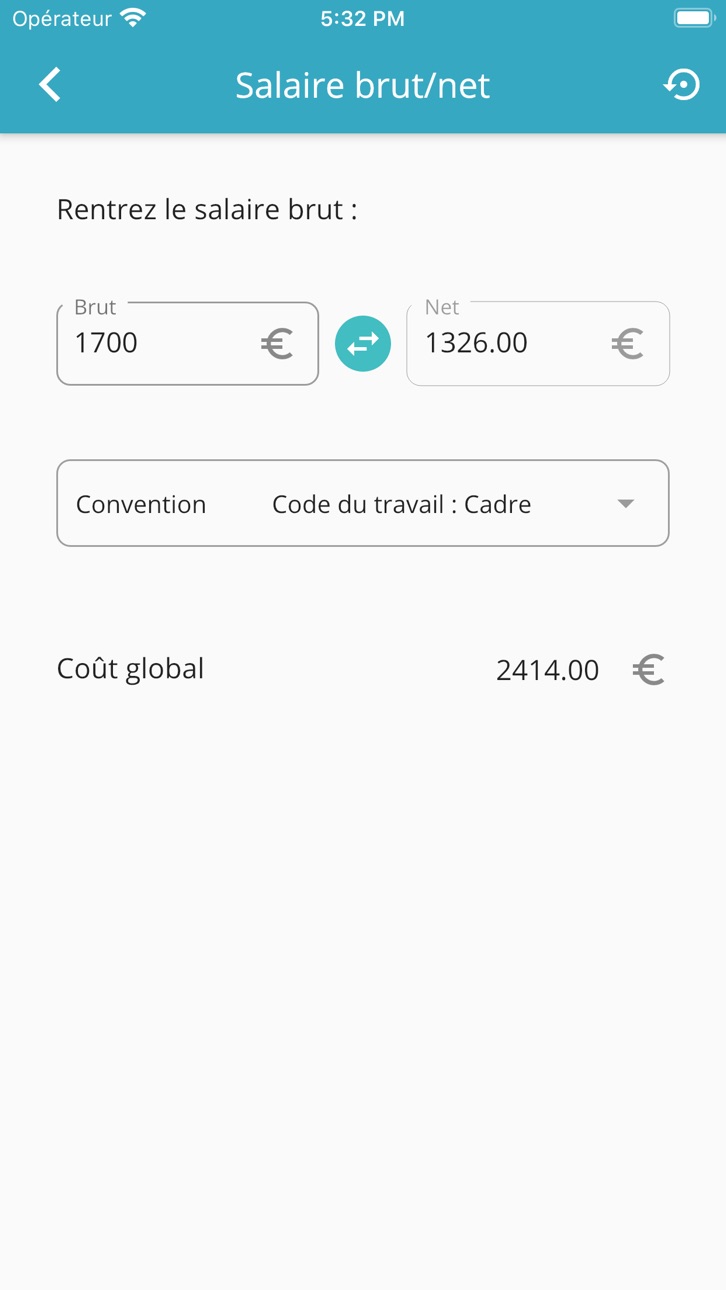This screenshot has width=726, height=1290.
Task: Tap the Wi-Fi status icon
Action: (132, 18)
